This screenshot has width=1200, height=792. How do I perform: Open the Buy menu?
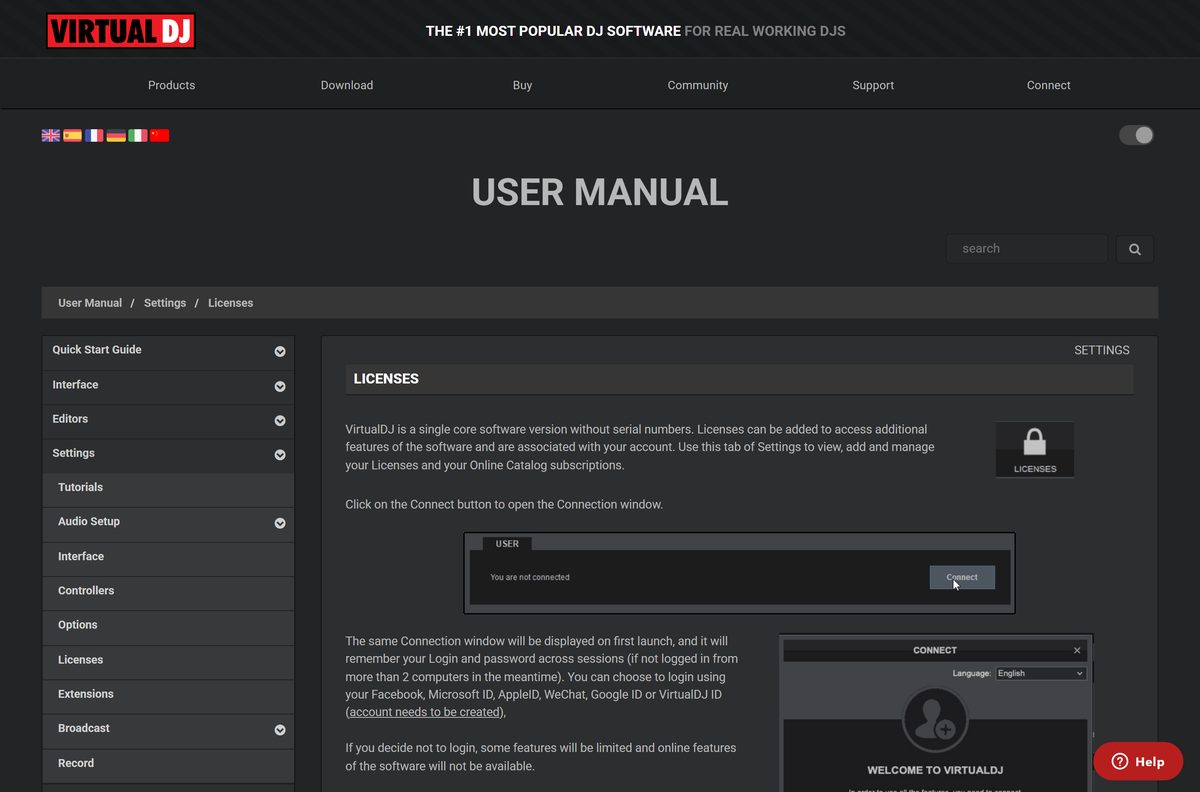pyautogui.click(x=522, y=85)
